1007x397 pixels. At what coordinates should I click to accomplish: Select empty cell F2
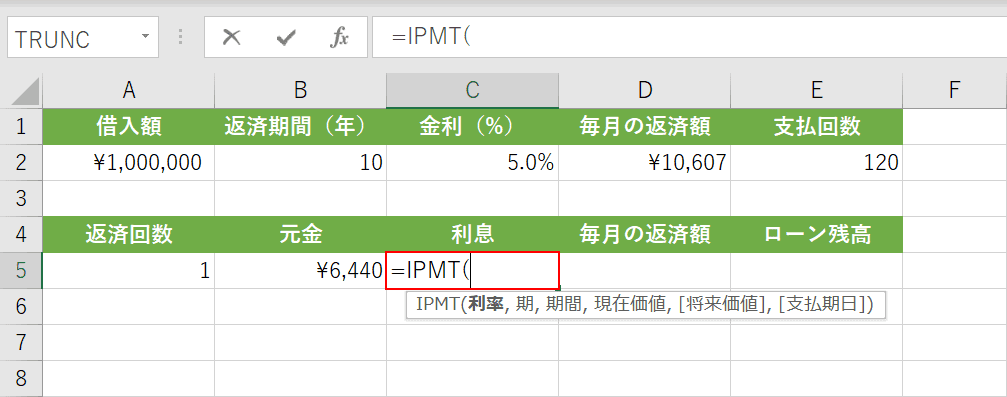954,163
